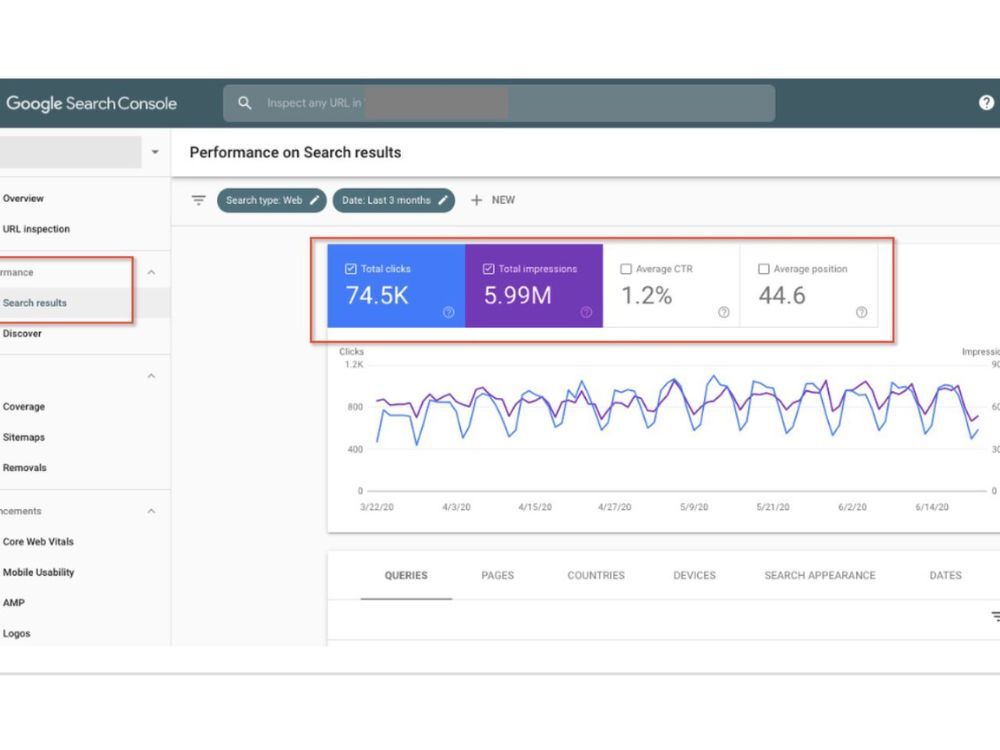Click the filter list icon beside Search type
Image resolution: width=1000 pixels, height=750 pixels.
pos(198,200)
